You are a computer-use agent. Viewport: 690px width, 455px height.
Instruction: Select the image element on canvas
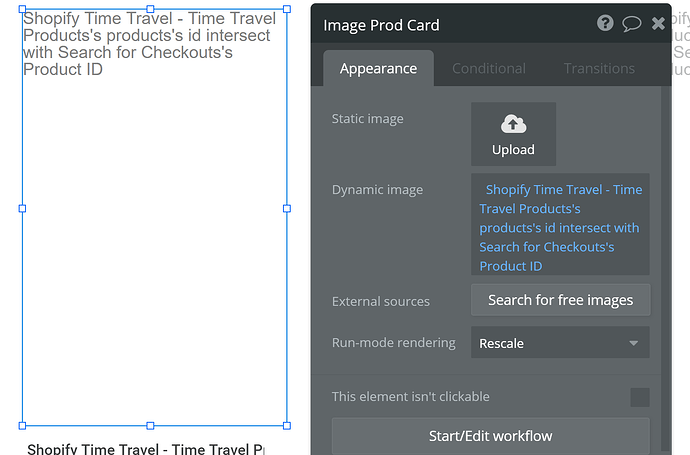[x=150, y=250]
